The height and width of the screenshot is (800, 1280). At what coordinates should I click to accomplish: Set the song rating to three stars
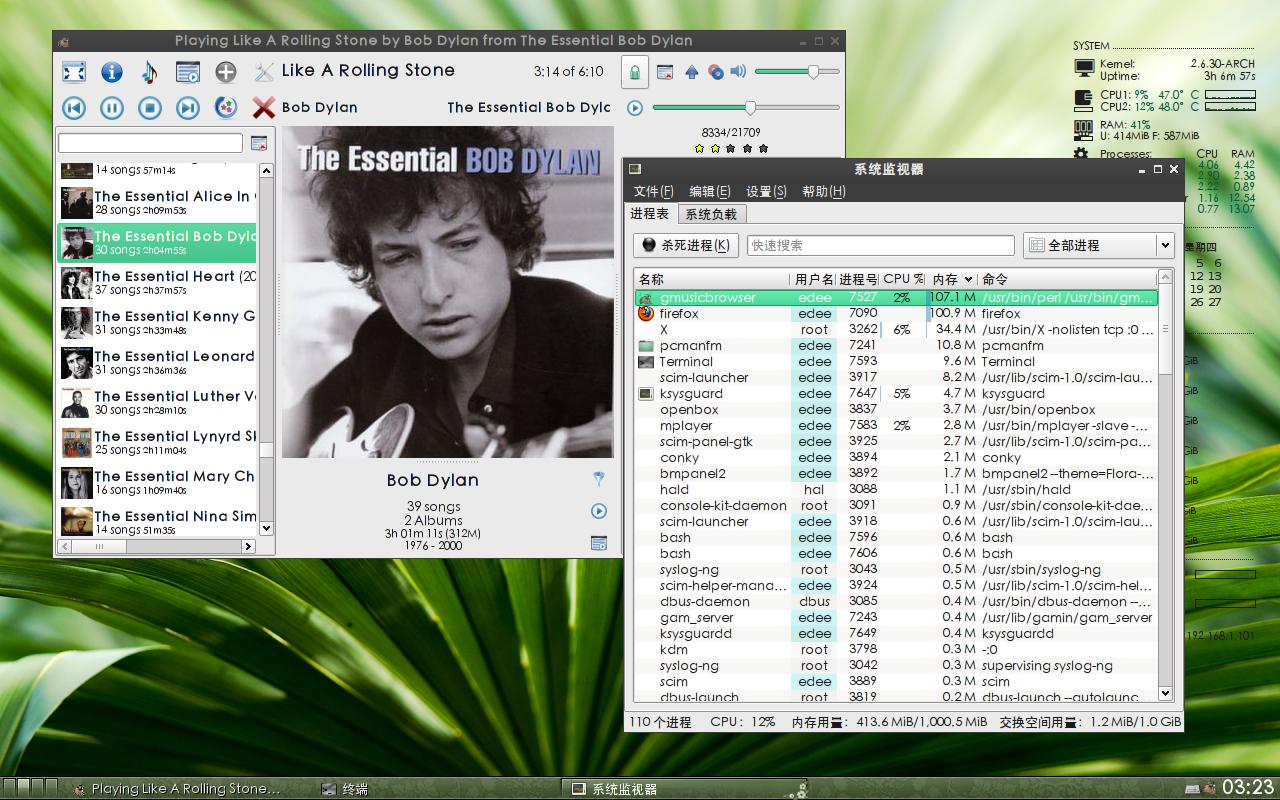click(731, 148)
